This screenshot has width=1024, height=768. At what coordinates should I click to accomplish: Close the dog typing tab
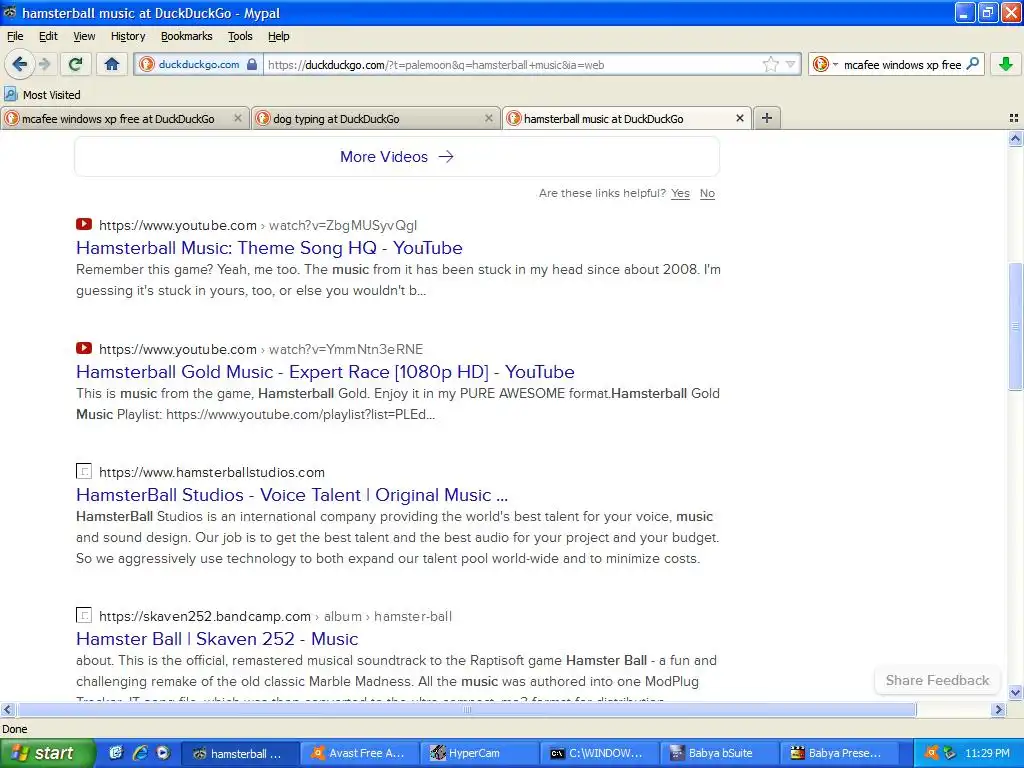pyautogui.click(x=488, y=118)
